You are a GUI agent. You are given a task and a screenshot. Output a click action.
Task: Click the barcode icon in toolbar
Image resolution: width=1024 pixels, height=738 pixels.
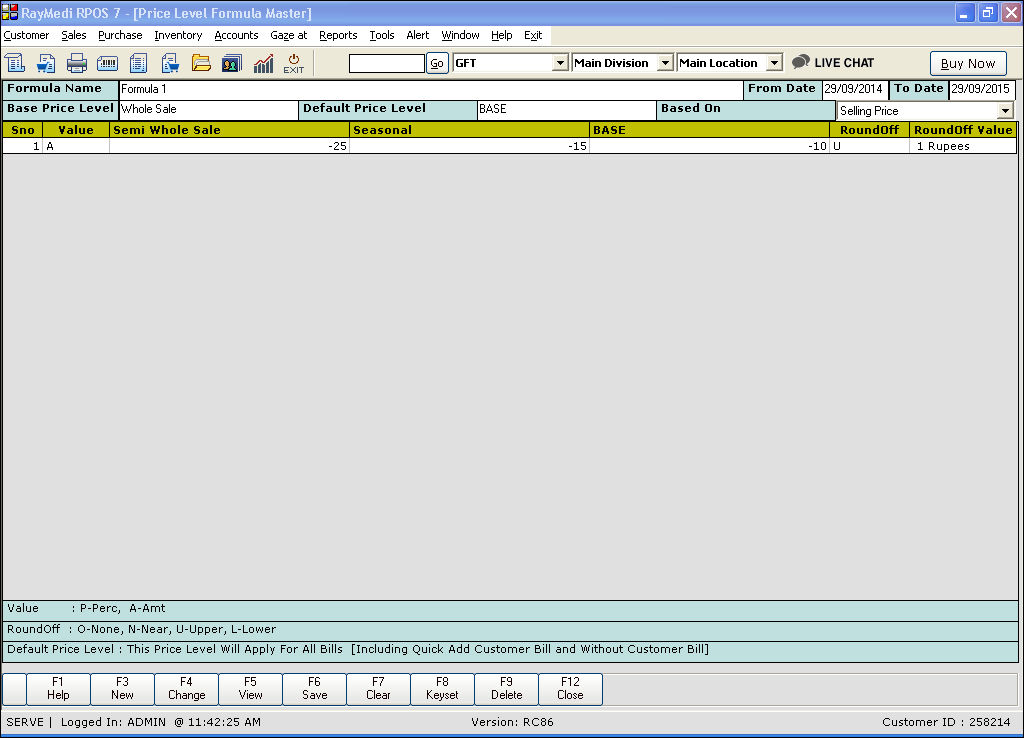(x=107, y=63)
